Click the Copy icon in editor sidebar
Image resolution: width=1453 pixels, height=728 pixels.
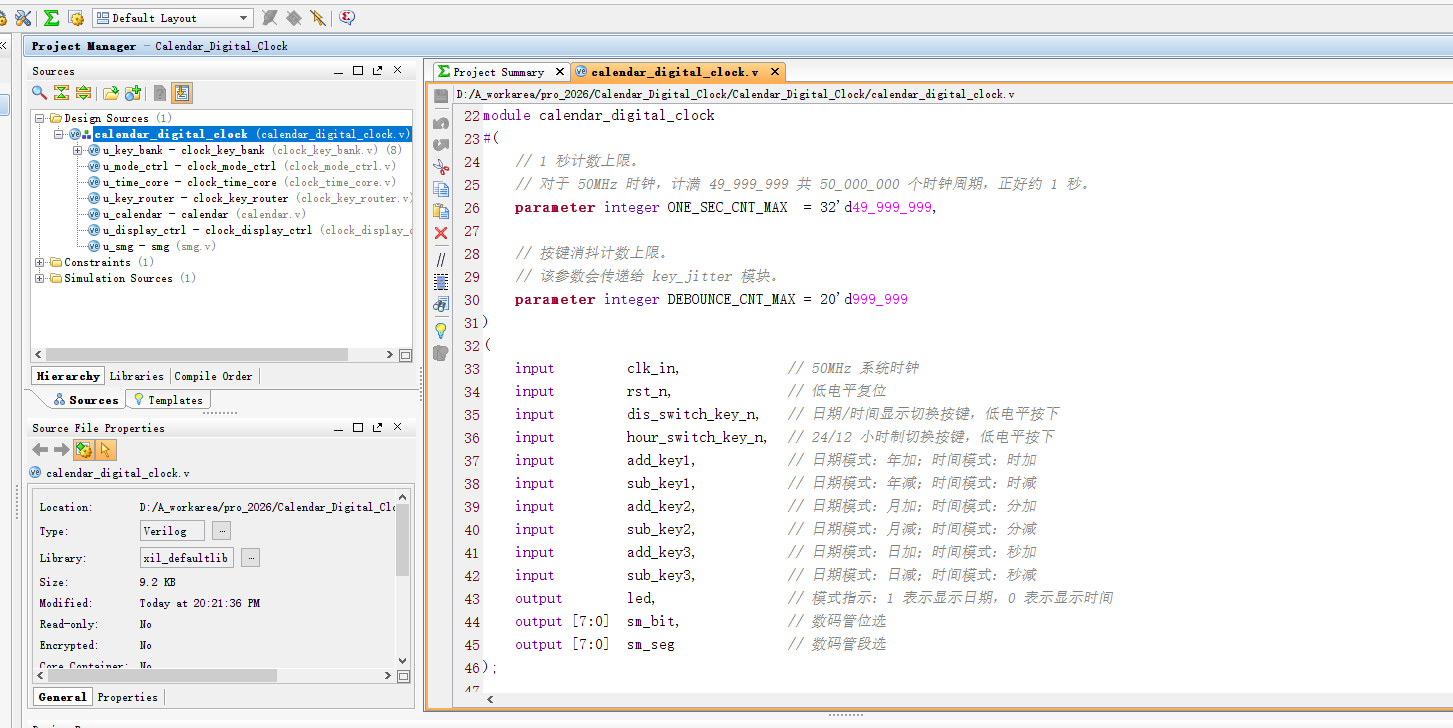441,189
